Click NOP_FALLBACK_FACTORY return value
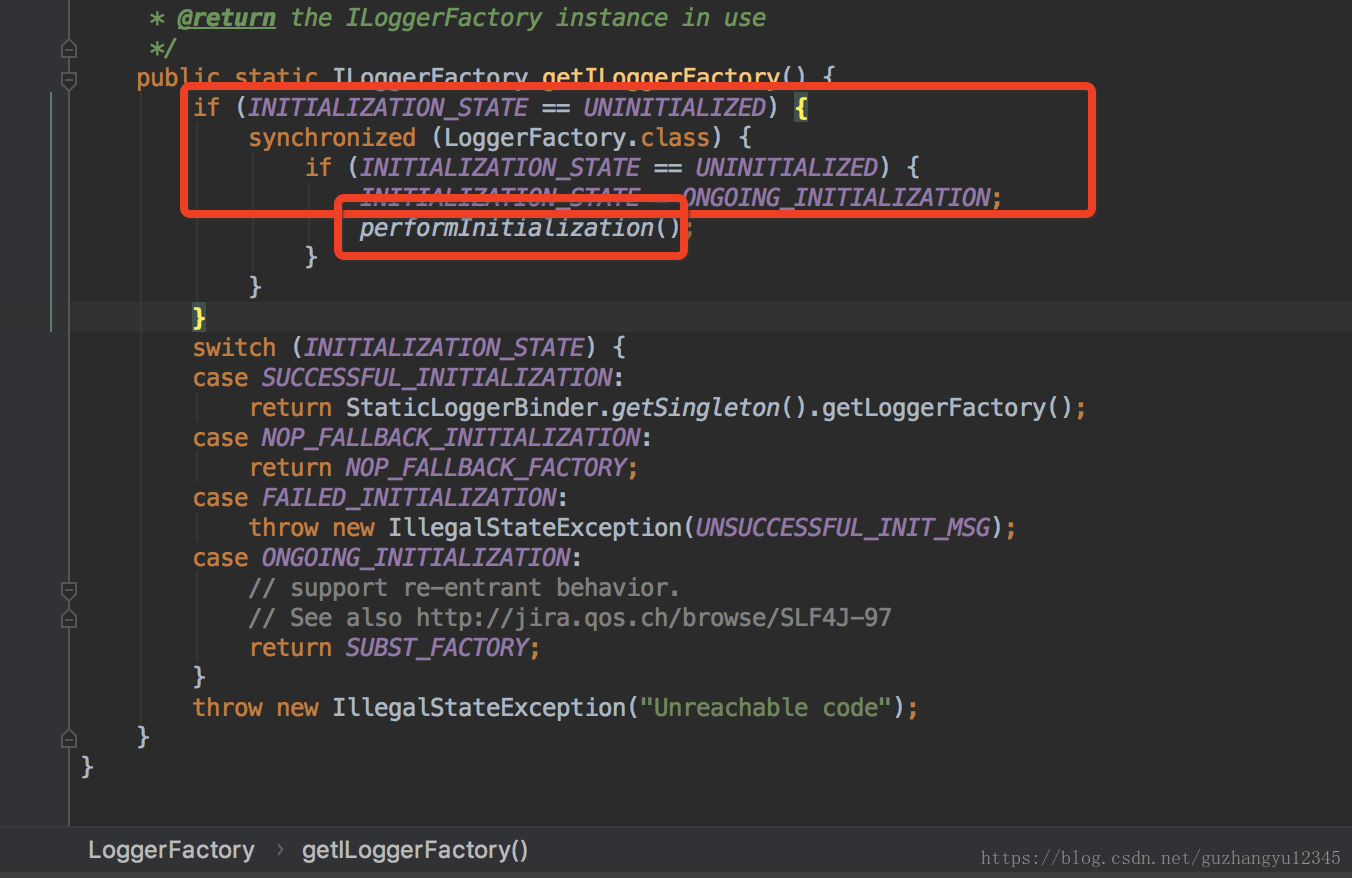 (486, 468)
